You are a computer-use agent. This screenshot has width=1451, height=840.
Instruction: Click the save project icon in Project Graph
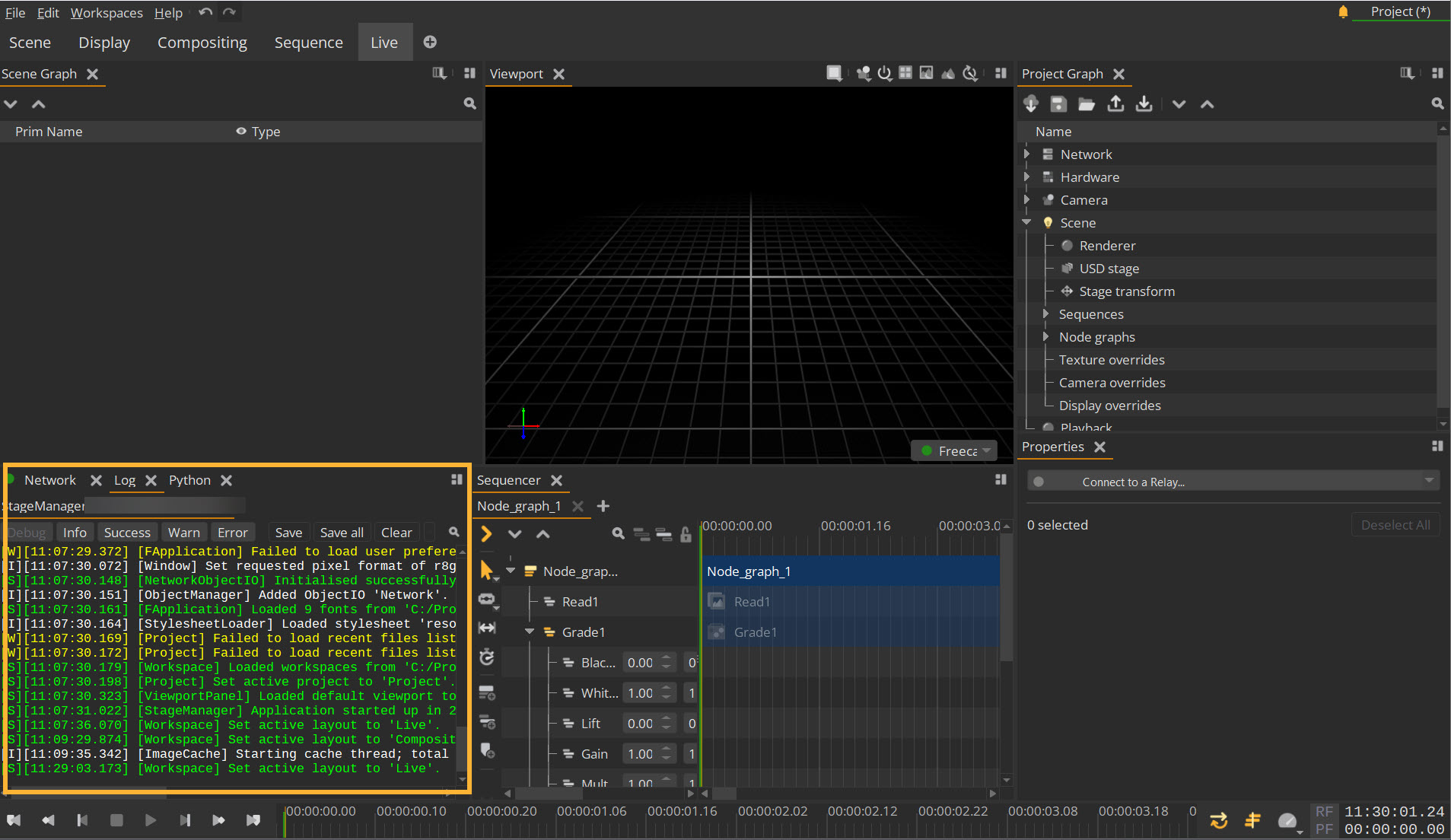pyautogui.click(x=1058, y=104)
